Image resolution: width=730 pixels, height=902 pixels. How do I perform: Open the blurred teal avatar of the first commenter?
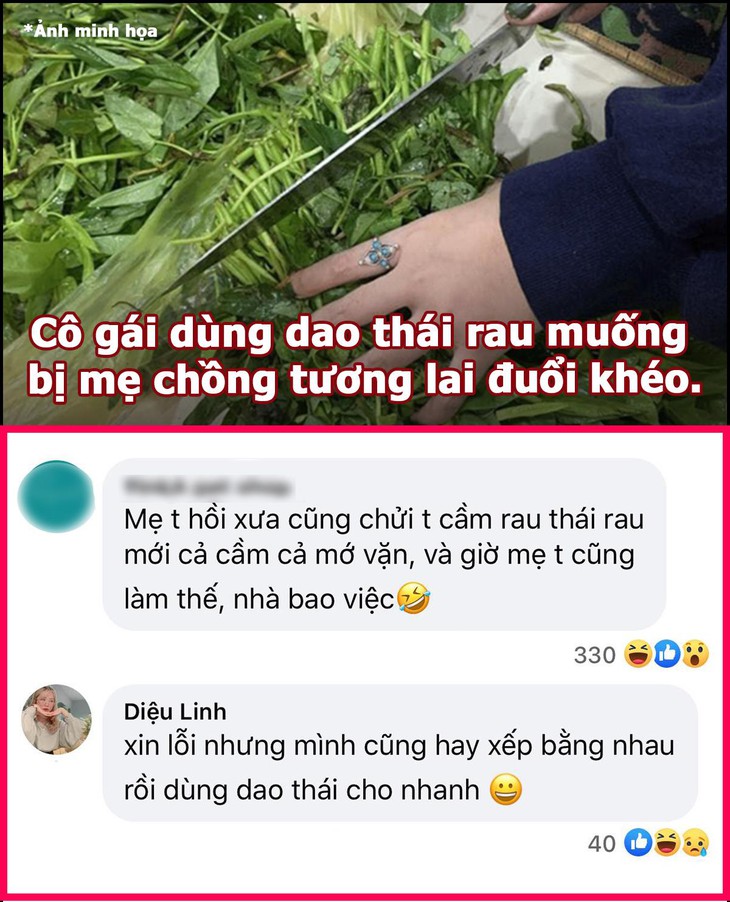[56, 496]
